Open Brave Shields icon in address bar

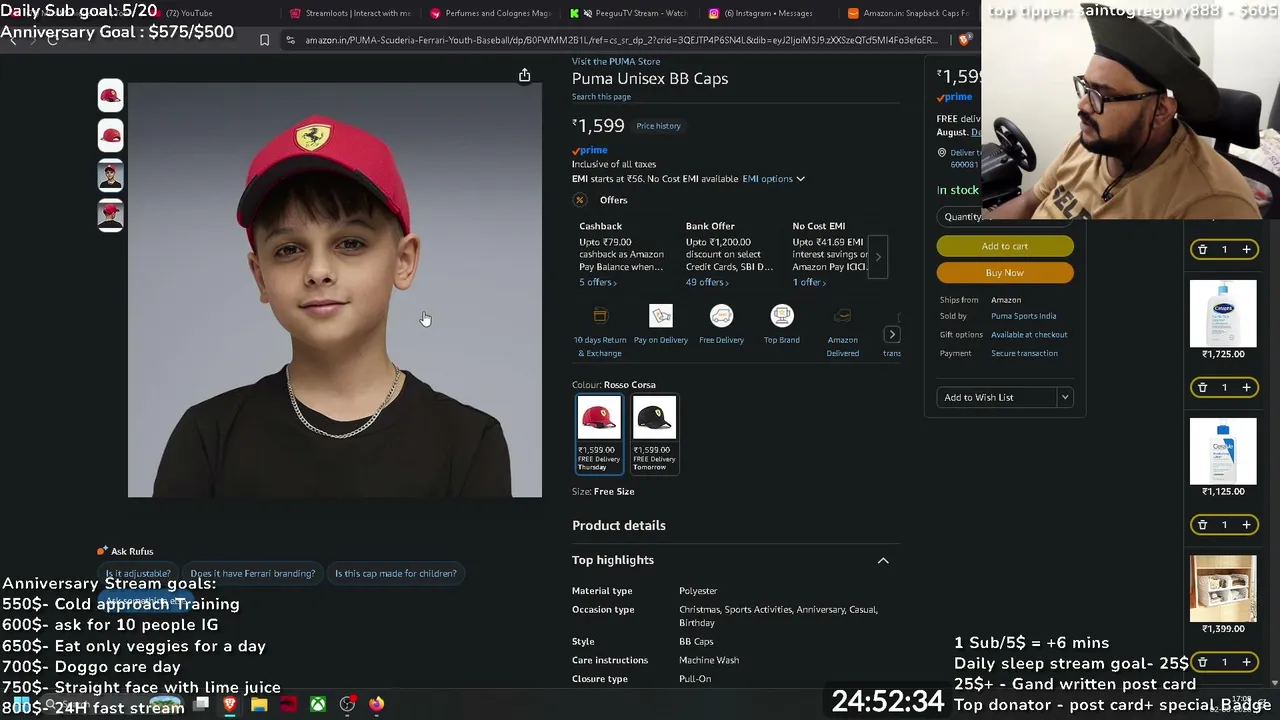[964, 40]
